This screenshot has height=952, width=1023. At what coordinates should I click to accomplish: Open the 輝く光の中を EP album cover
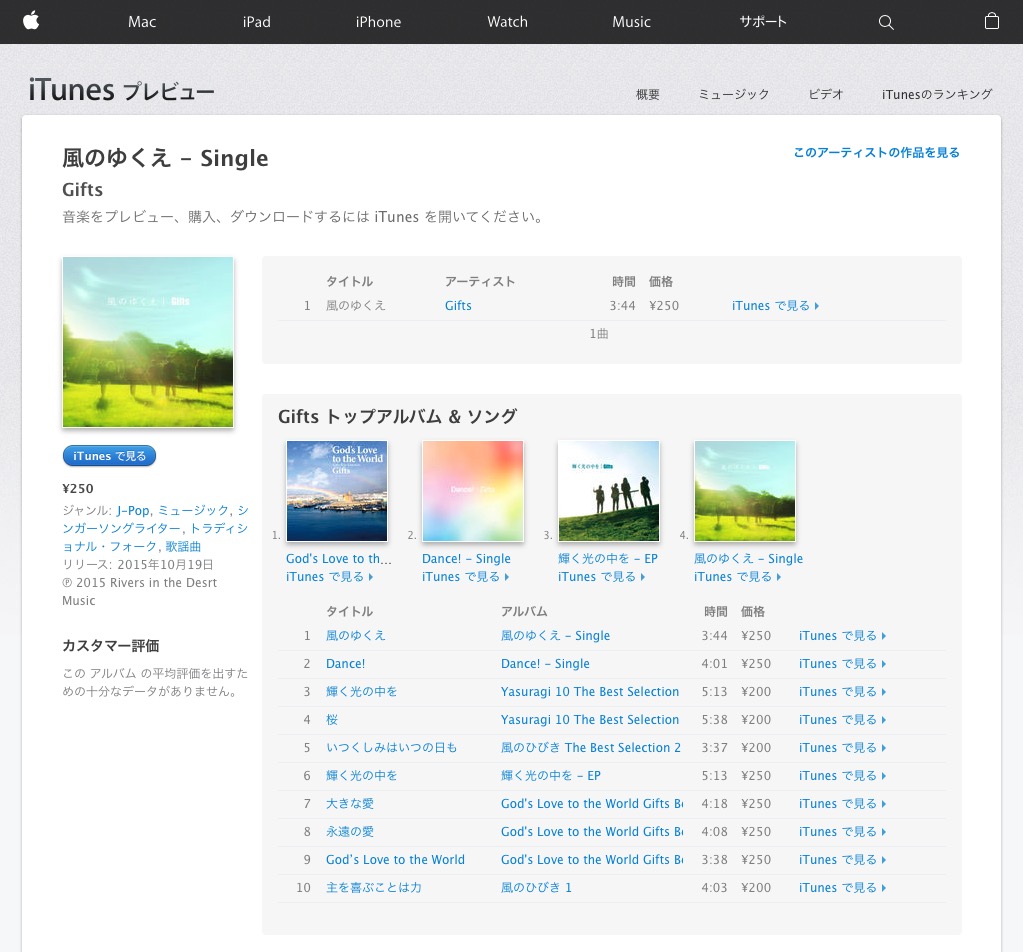click(x=609, y=491)
